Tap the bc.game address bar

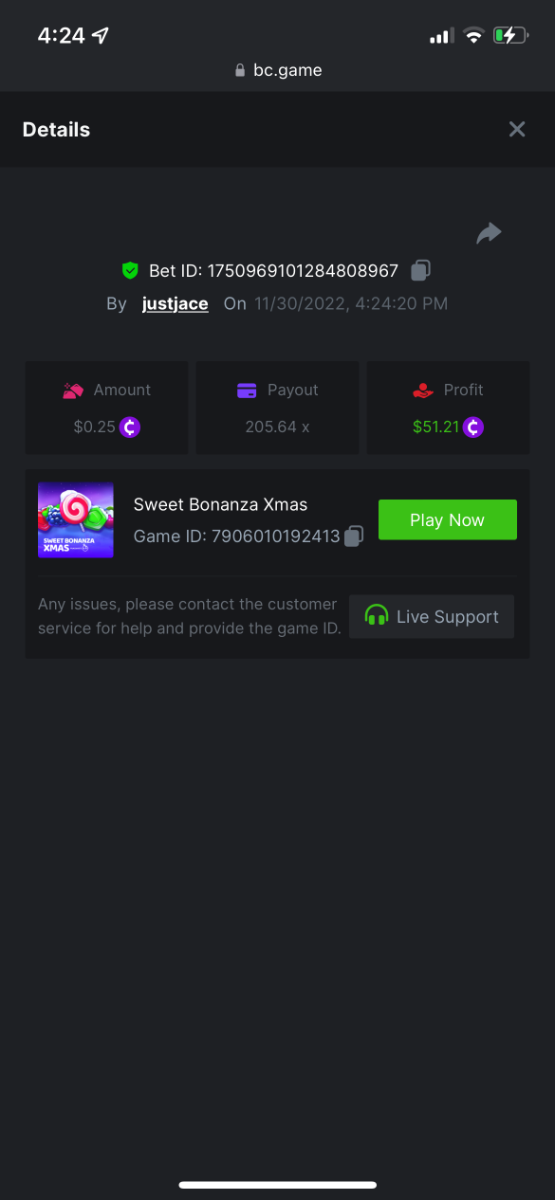pyautogui.click(x=277, y=70)
